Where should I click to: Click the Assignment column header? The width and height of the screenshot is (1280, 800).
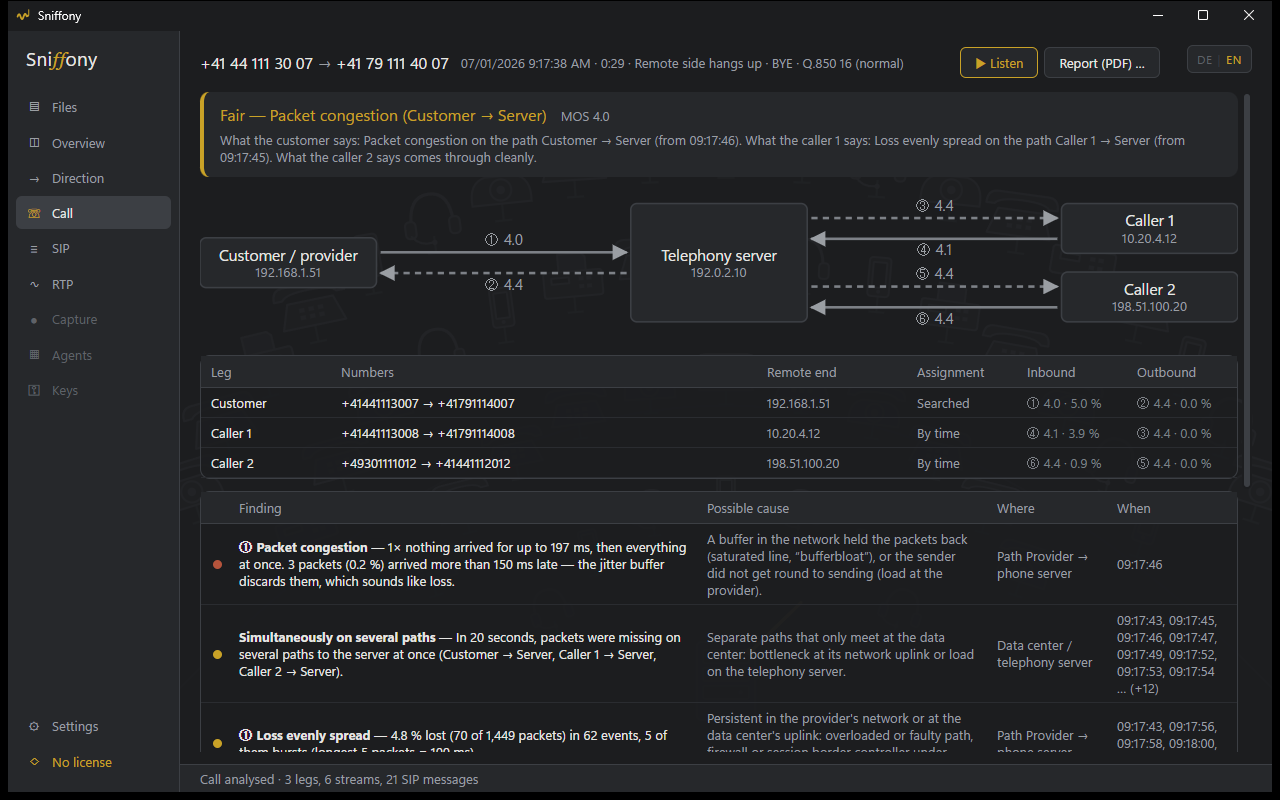950,373
